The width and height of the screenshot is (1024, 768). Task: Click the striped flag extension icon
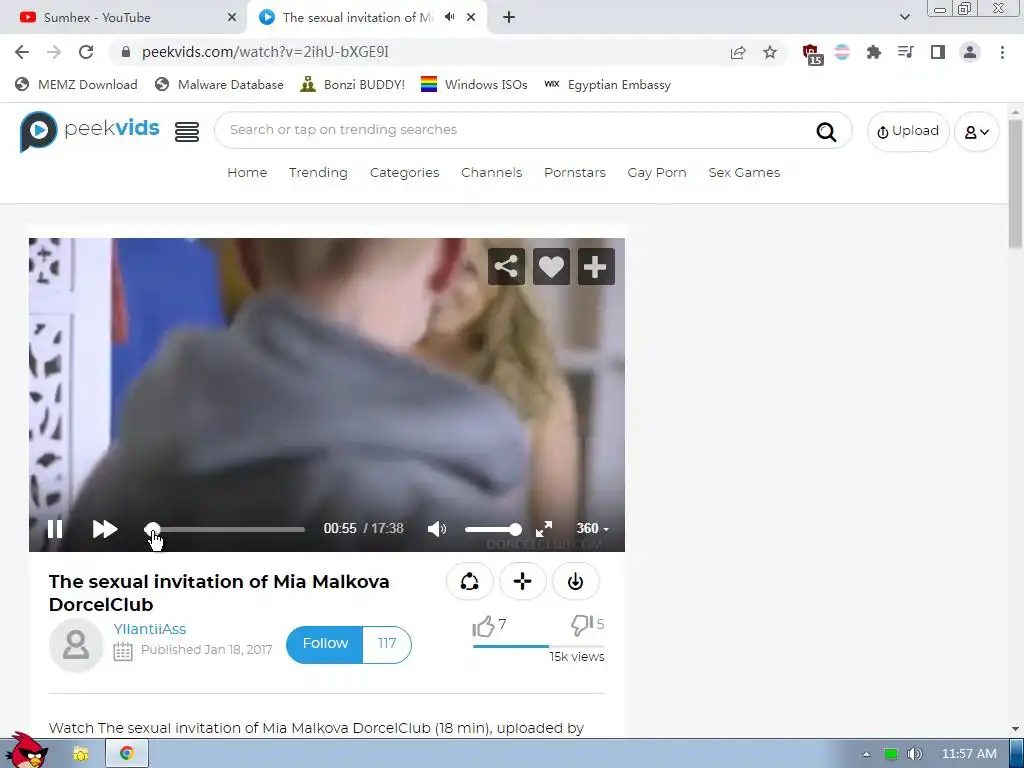pos(842,52)
